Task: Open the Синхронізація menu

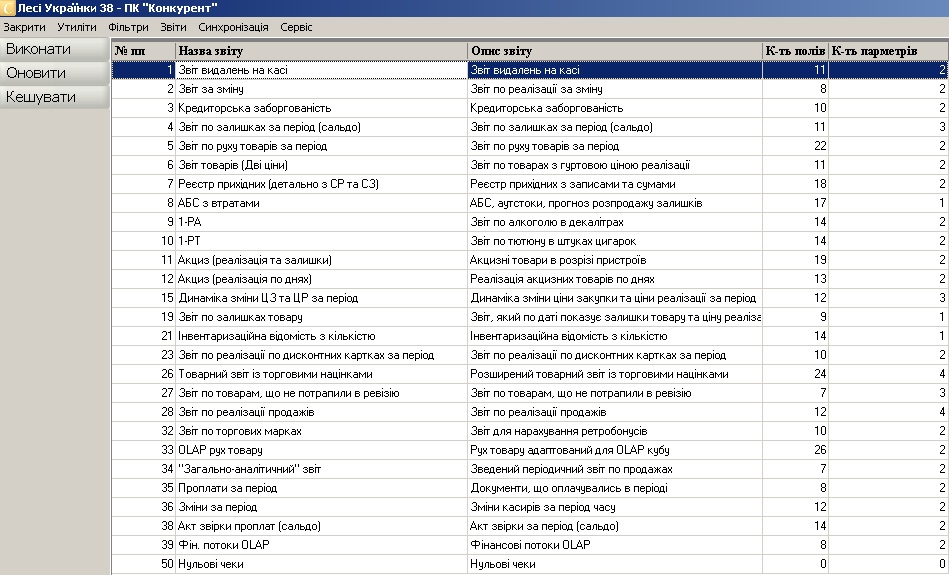Action: click(x=233, y=27)
